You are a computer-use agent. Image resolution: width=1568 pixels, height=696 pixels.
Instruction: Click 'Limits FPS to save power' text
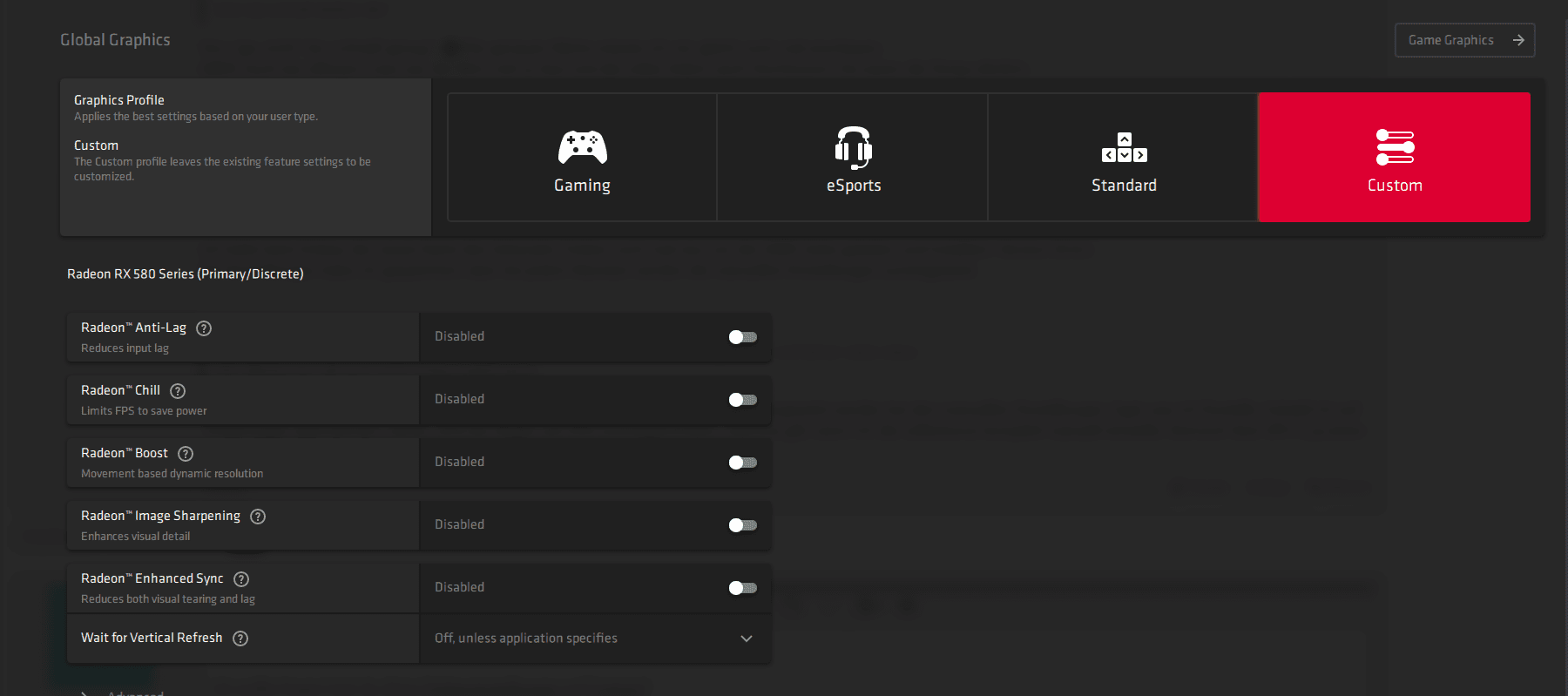pyautogui.click(x=144, y=411)
